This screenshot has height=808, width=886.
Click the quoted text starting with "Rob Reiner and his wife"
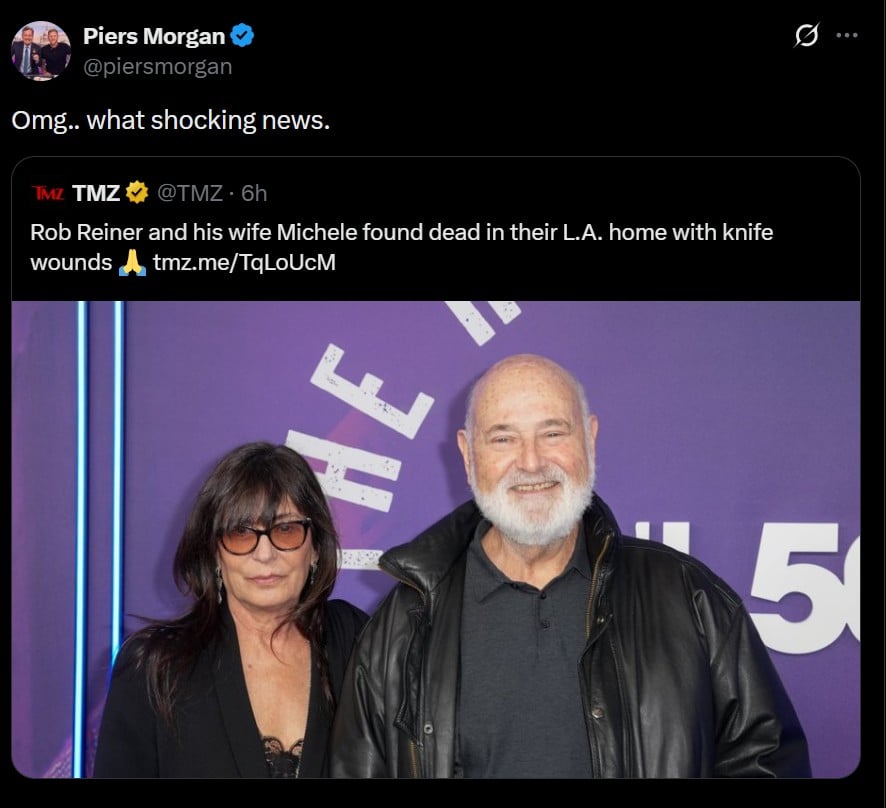click(400, 233)
